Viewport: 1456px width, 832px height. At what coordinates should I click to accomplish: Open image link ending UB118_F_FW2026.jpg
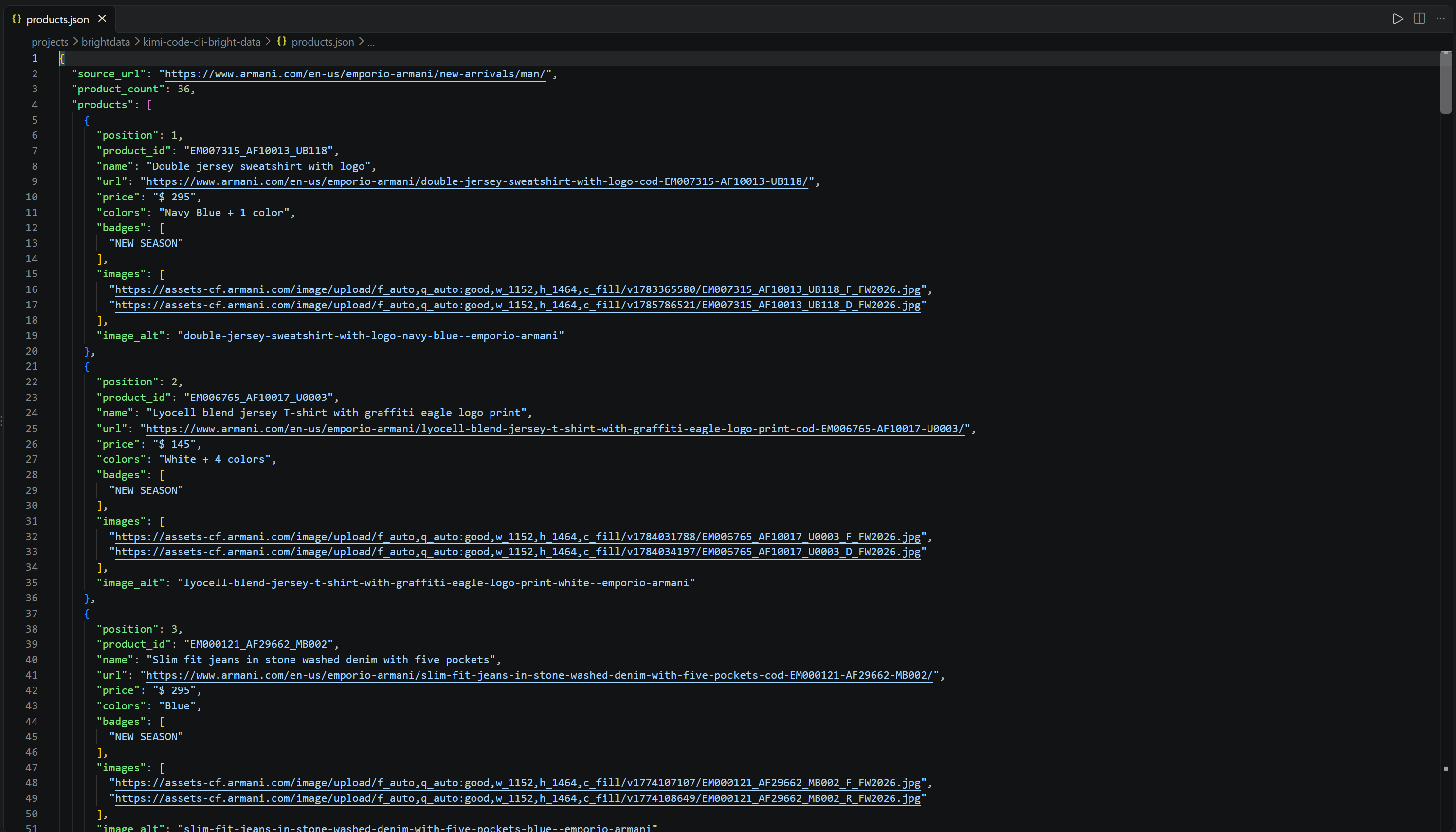coord(518,289)
